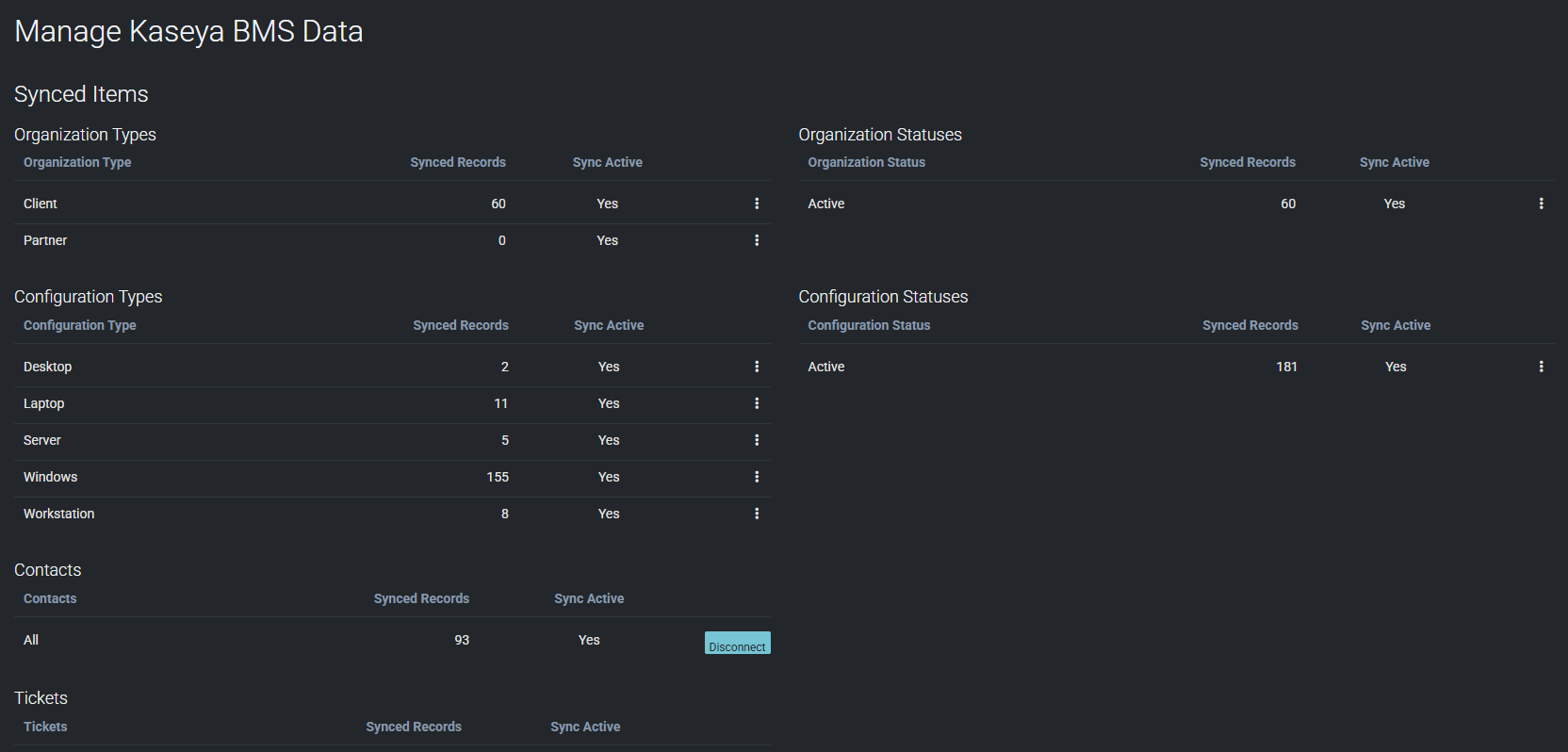
Task: Open the options menu for Partner row
Action: [x=757, y=240]
